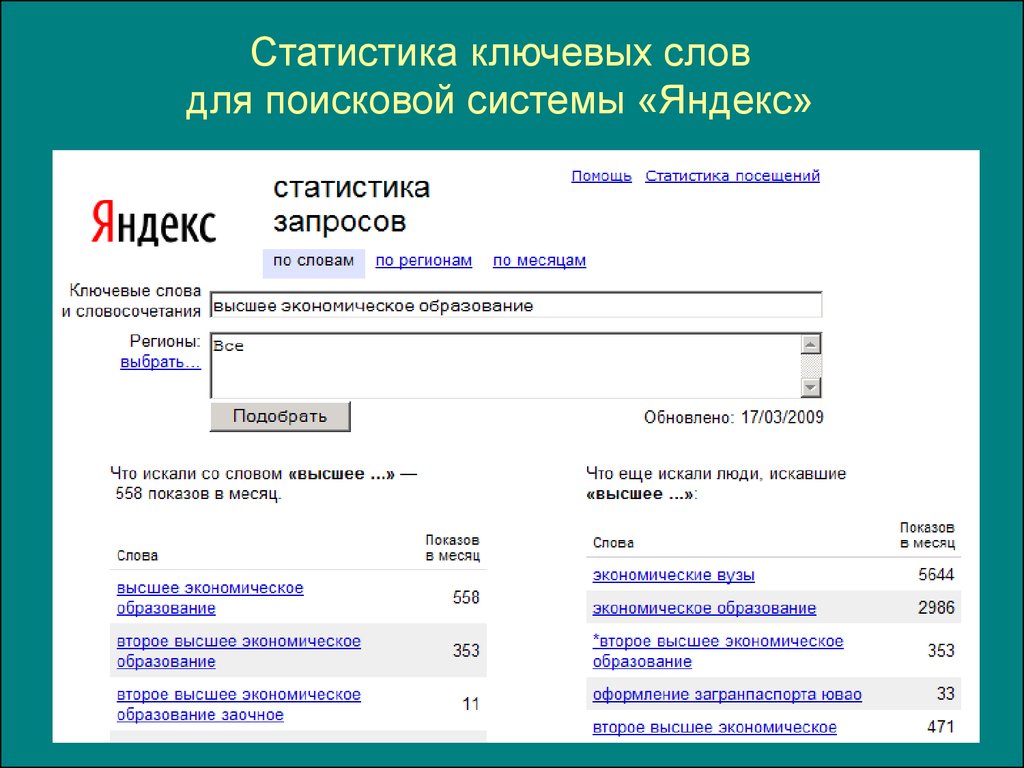Click Что еще искали люди heading
1024x768 pixels.
click(x=716, y=484)
